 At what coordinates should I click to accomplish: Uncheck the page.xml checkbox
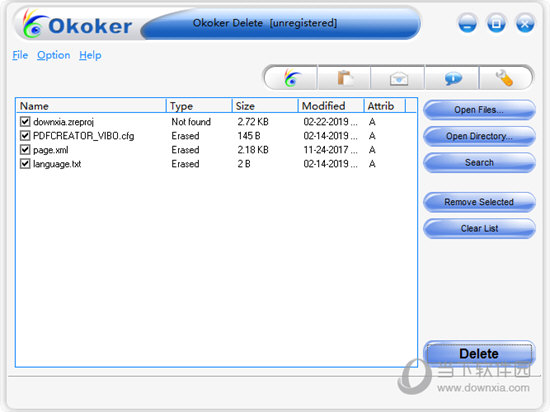(x=25, y=150)
